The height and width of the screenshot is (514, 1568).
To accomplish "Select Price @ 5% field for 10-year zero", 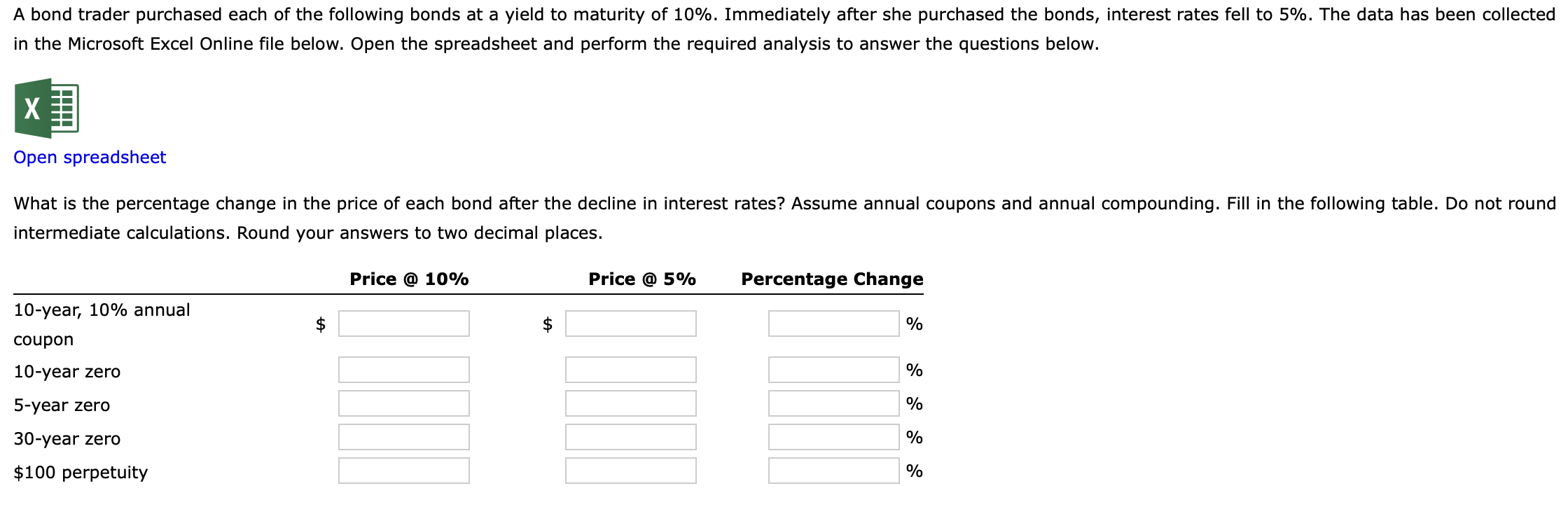I will tap(631, 370).
